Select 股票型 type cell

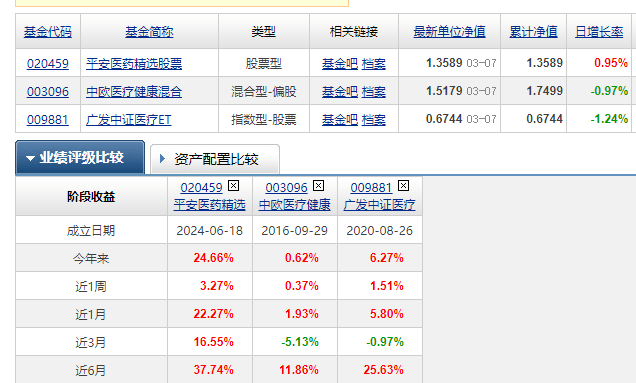point(264,63)
